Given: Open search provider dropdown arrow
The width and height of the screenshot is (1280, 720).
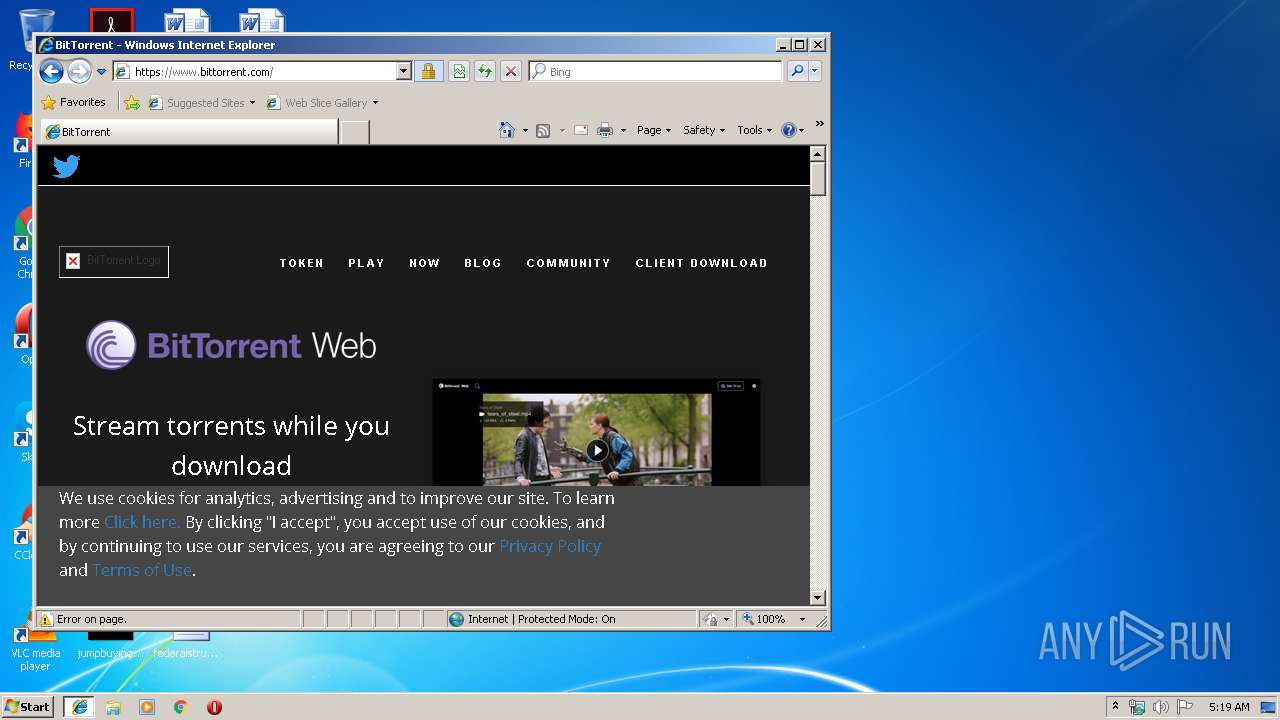Looking at the screenshot, I should click(815, 72).
